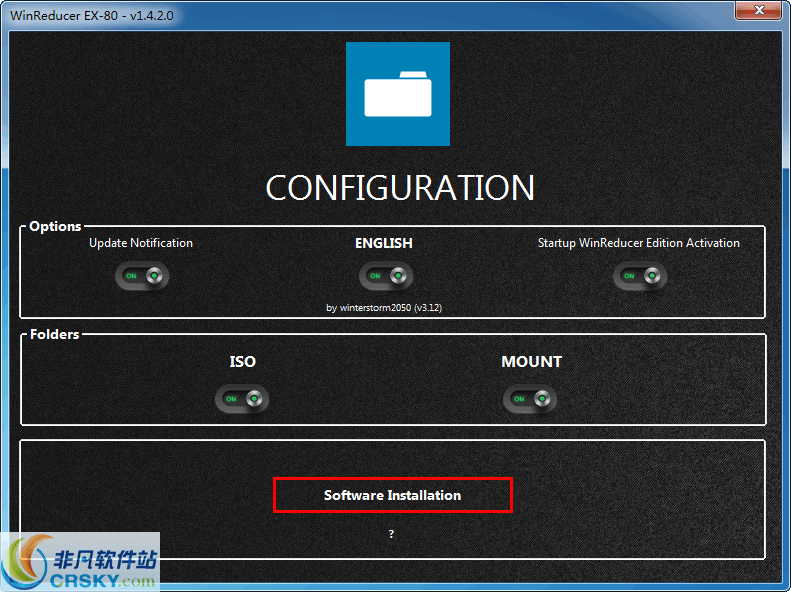791x592 pixels.
Task: Toggle the ISO folder switch
Action: pyautogui.click(x=242, y=399)
